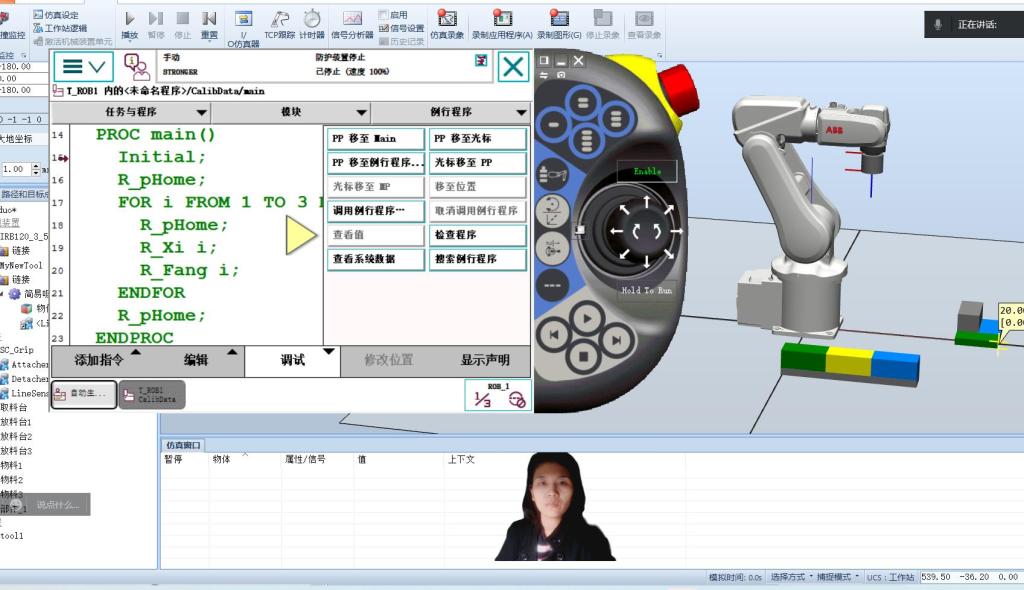Screen dimensions: 1024x590
Task: Click the joystick lock square icon
Action: pyautogui.click(x=579, y=230)
